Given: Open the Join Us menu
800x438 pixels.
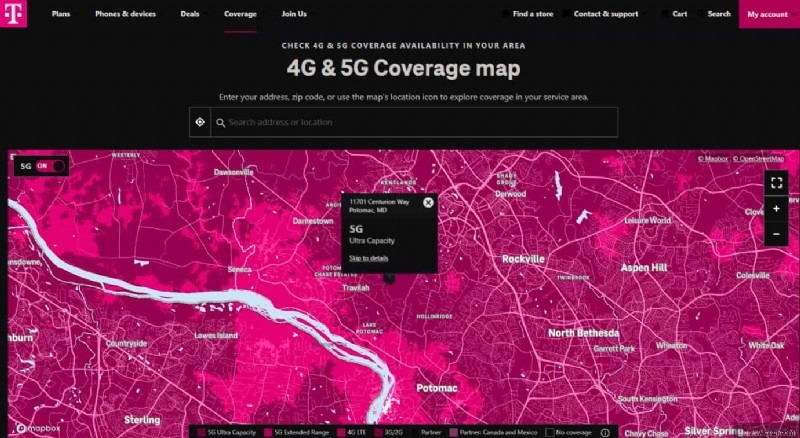Looking at the screenshot, I should tap(294, 14).
